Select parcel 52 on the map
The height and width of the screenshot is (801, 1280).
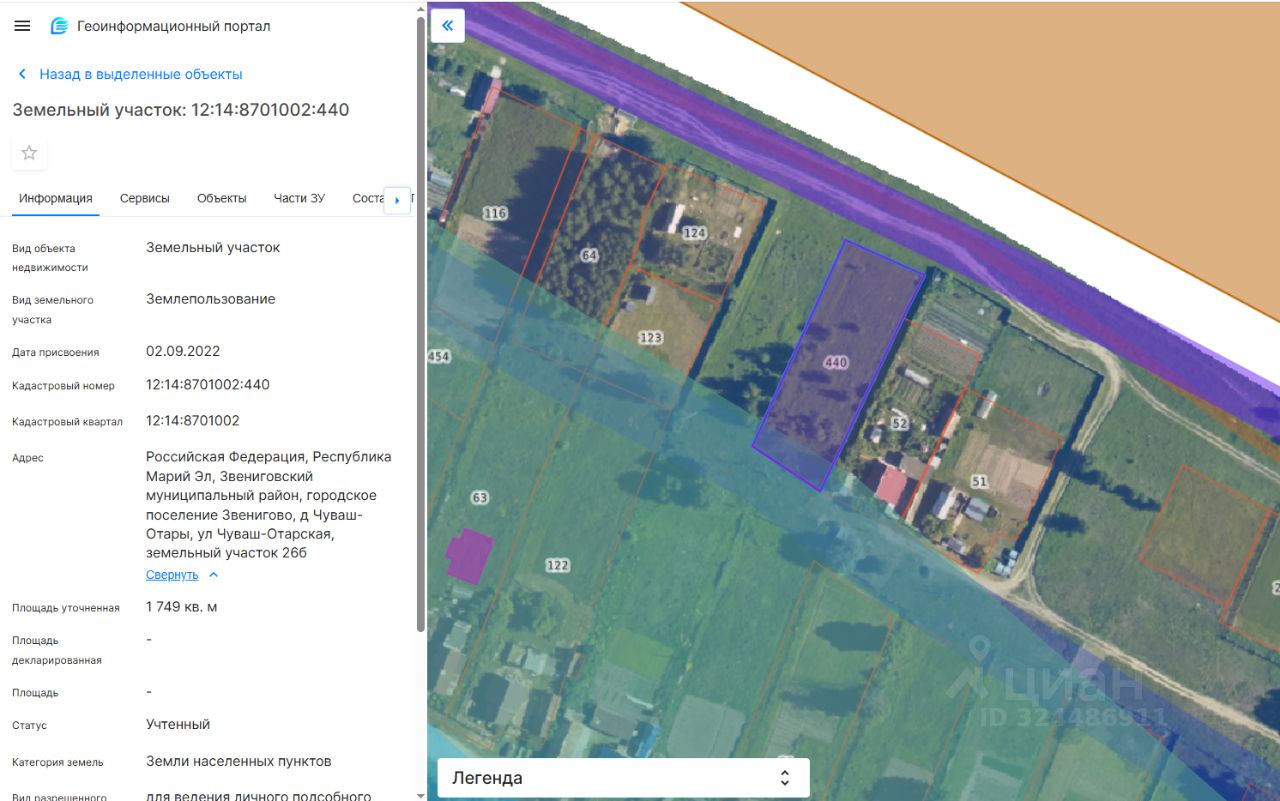(899, 423)
